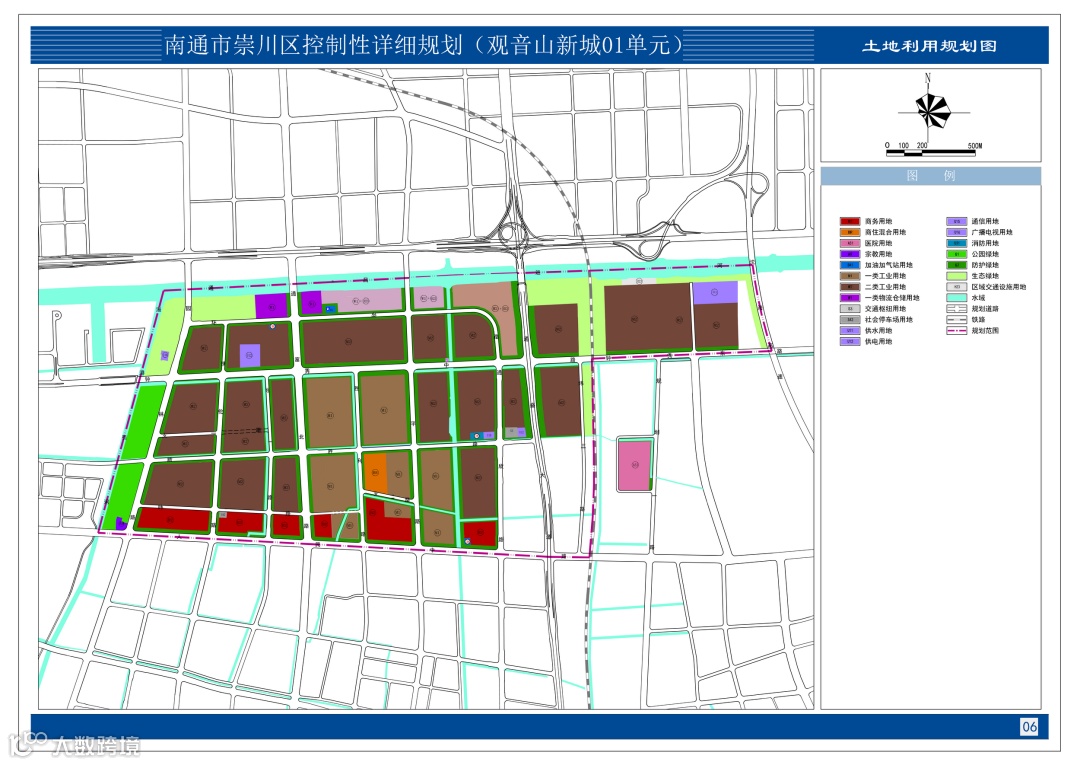
Task: Select the bright green 公园绿地 legend swatch
Action: [x=957, y=254]
